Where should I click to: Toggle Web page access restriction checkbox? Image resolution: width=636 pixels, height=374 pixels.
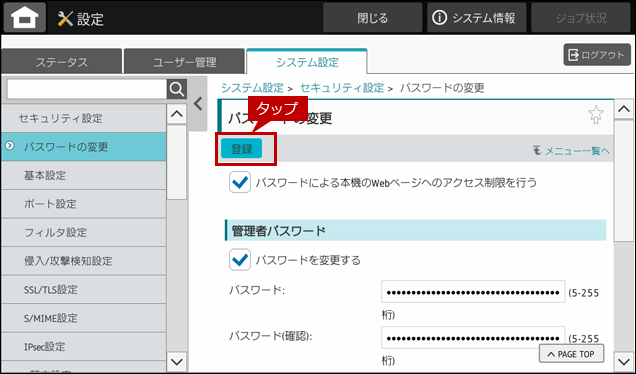pyautogui.click(x=240, y=182)
